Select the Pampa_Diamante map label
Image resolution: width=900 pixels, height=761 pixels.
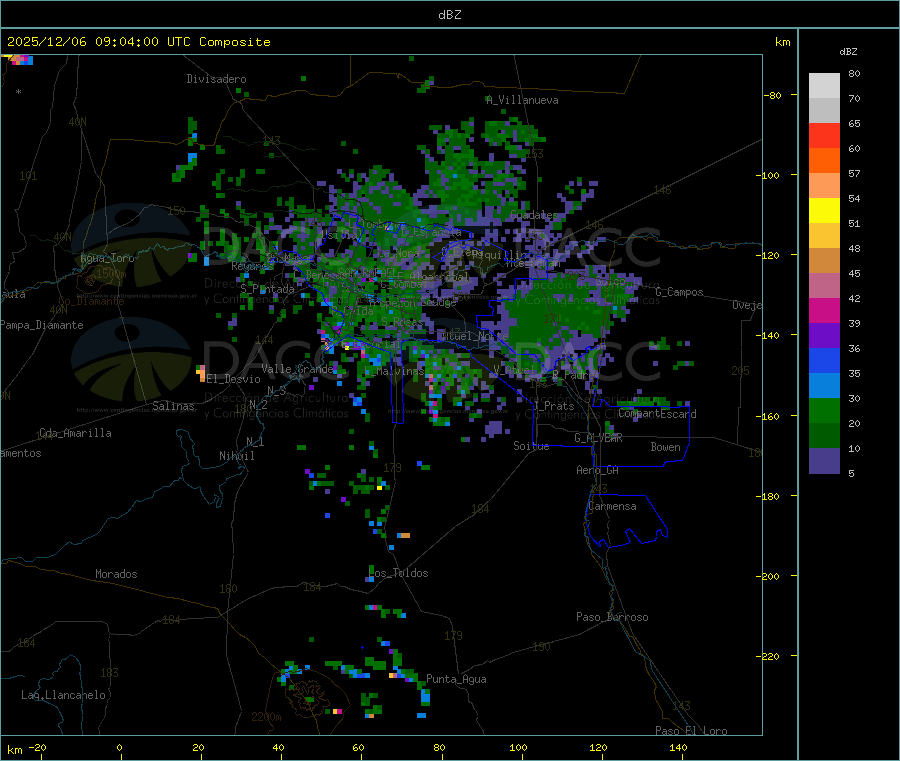tap(42, 325)
